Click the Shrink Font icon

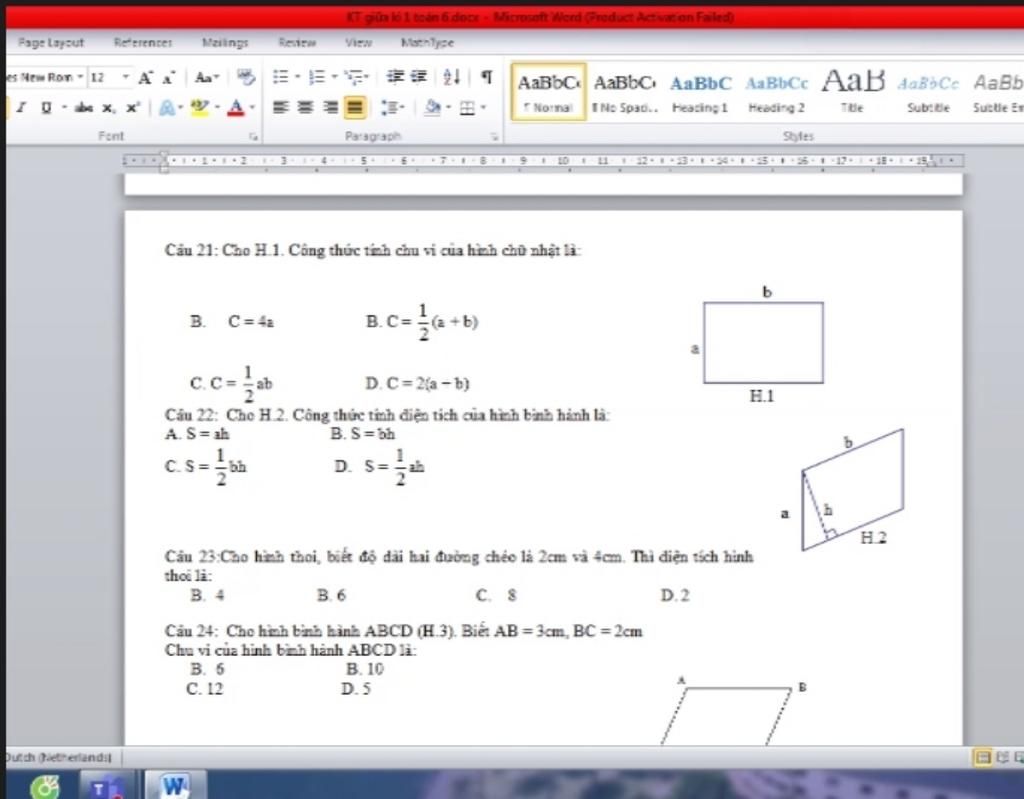tap(168, 78)
